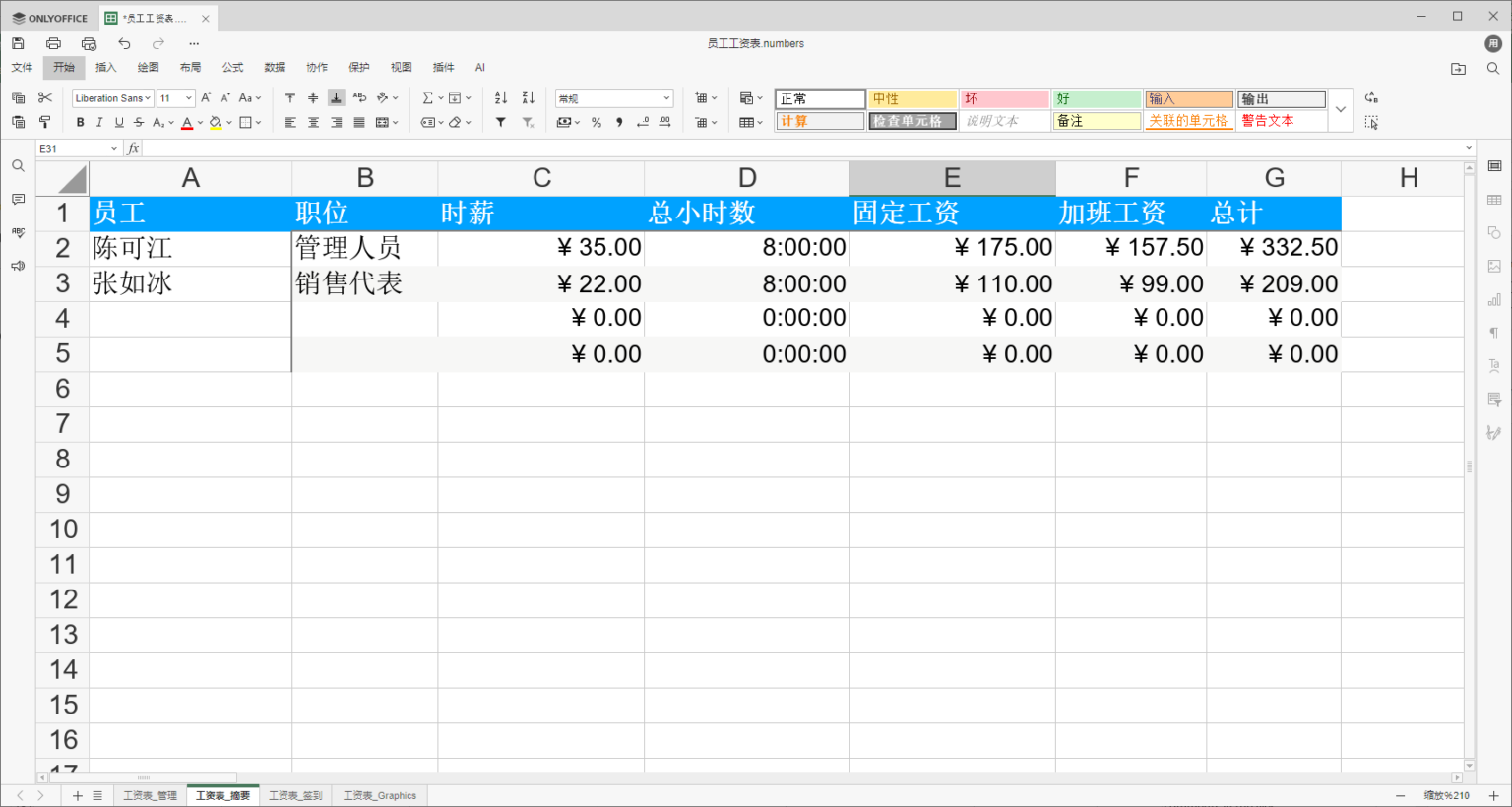The height and width of the screenshot is (807, 1512).
Task: Open the font size dropdown
Action: click(175, 97)
